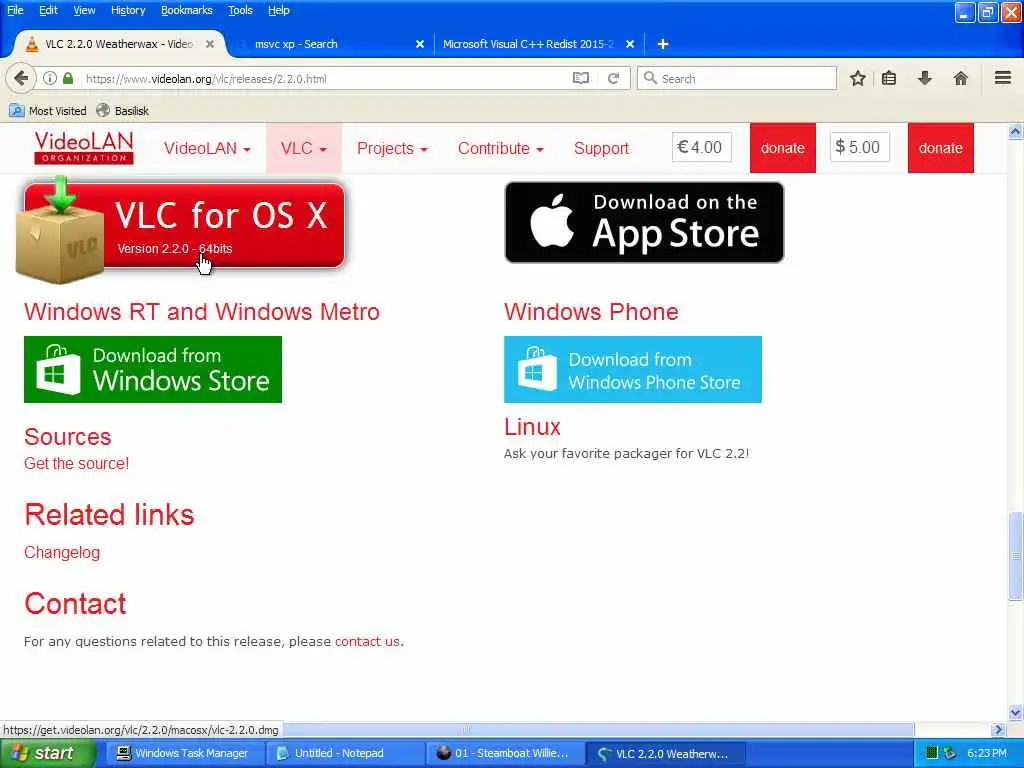Expand the Projects navigation dropdown

pyautogui.click(x=392, y=148)
